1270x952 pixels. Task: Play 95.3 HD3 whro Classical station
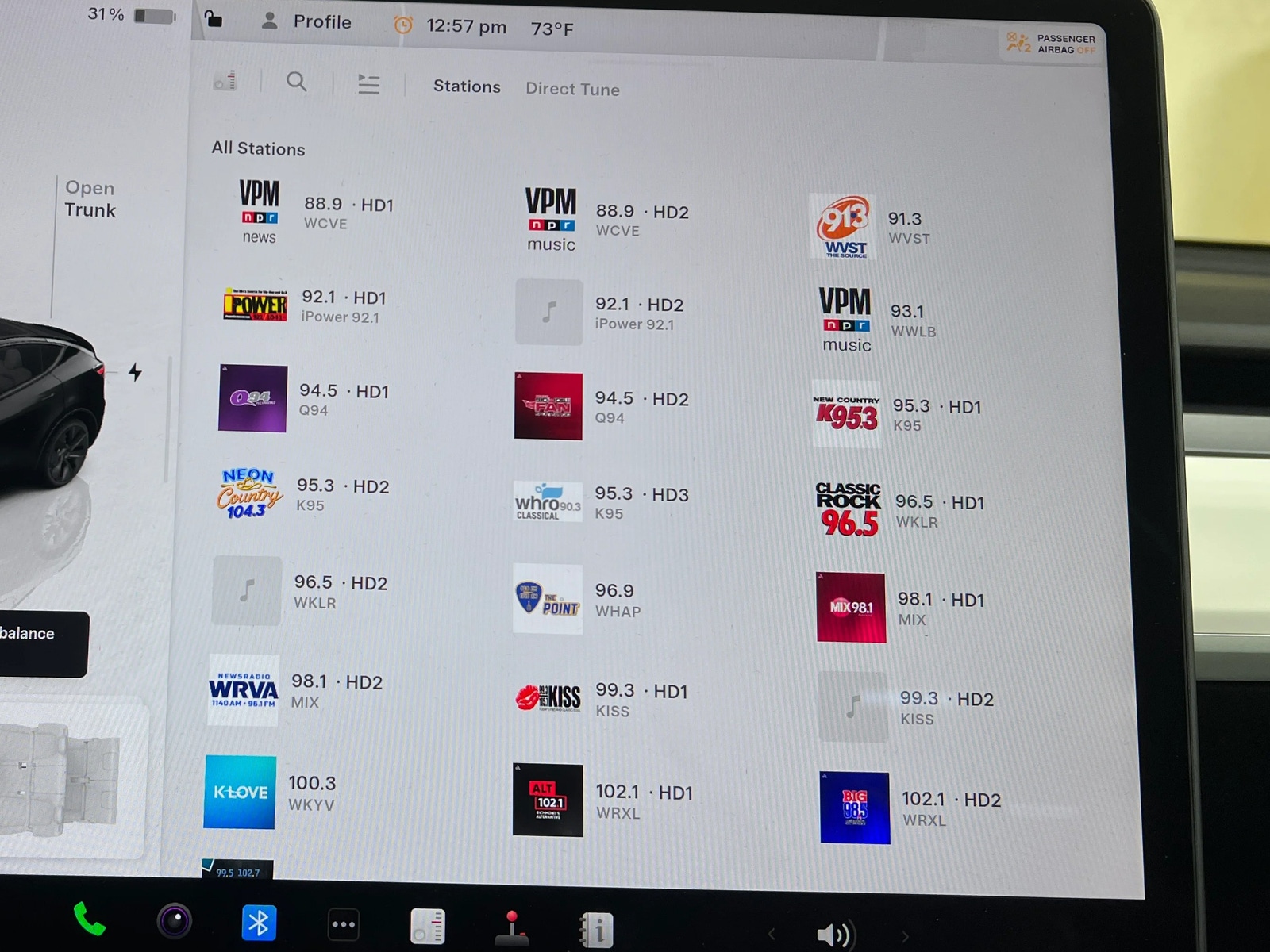601,502
